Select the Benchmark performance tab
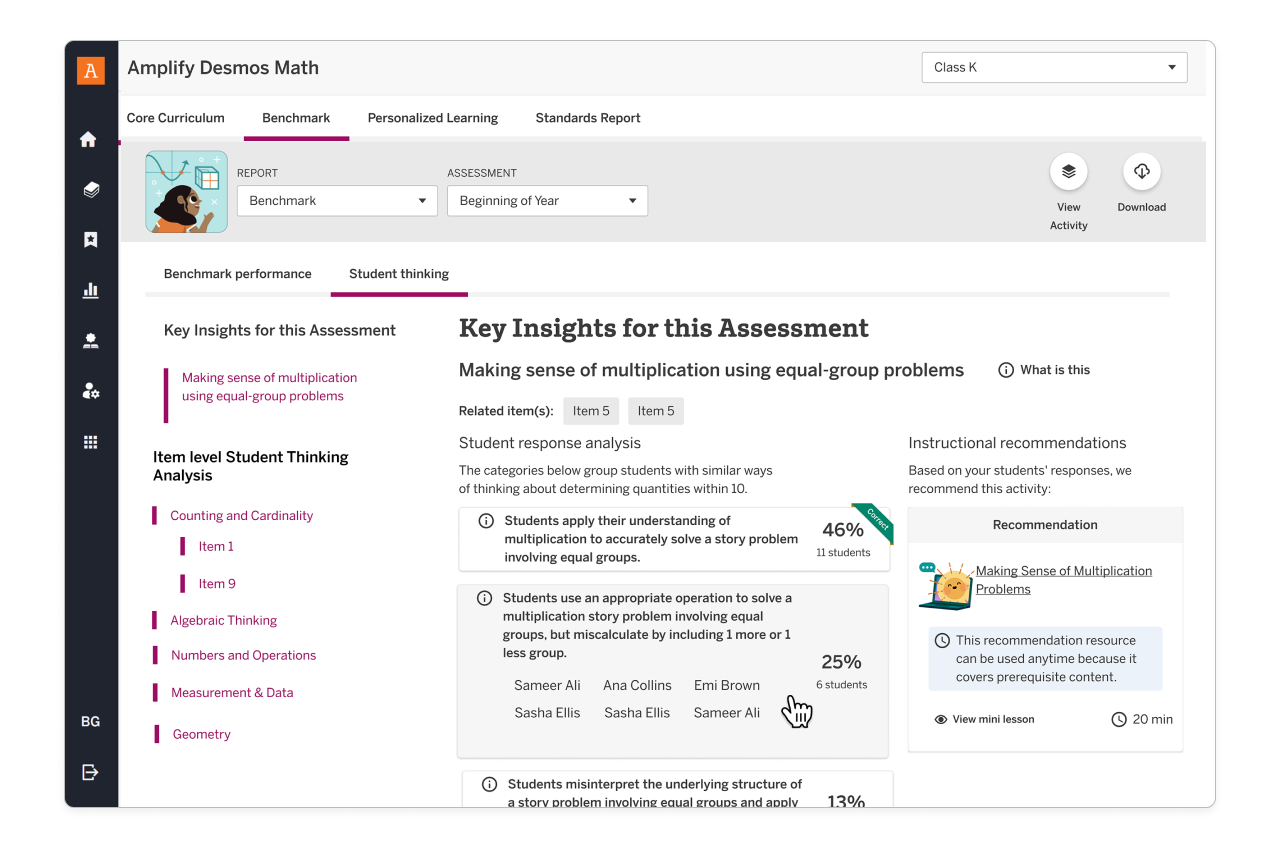 (238, 274)
